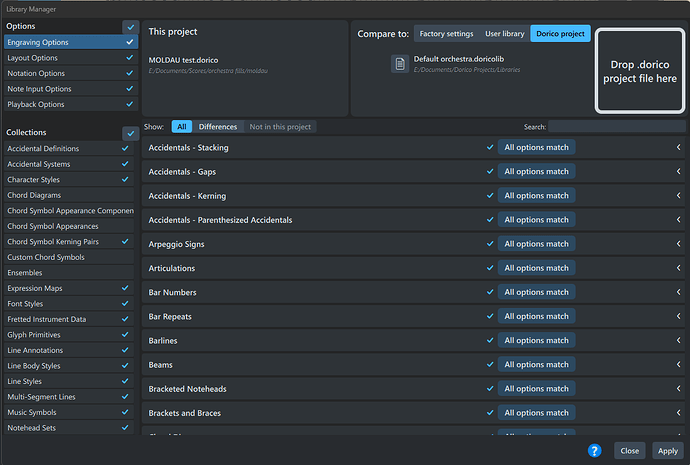Toggle the Playback Options checkmark
Viewport: 690px width, 465px height.
pos(129,104)
